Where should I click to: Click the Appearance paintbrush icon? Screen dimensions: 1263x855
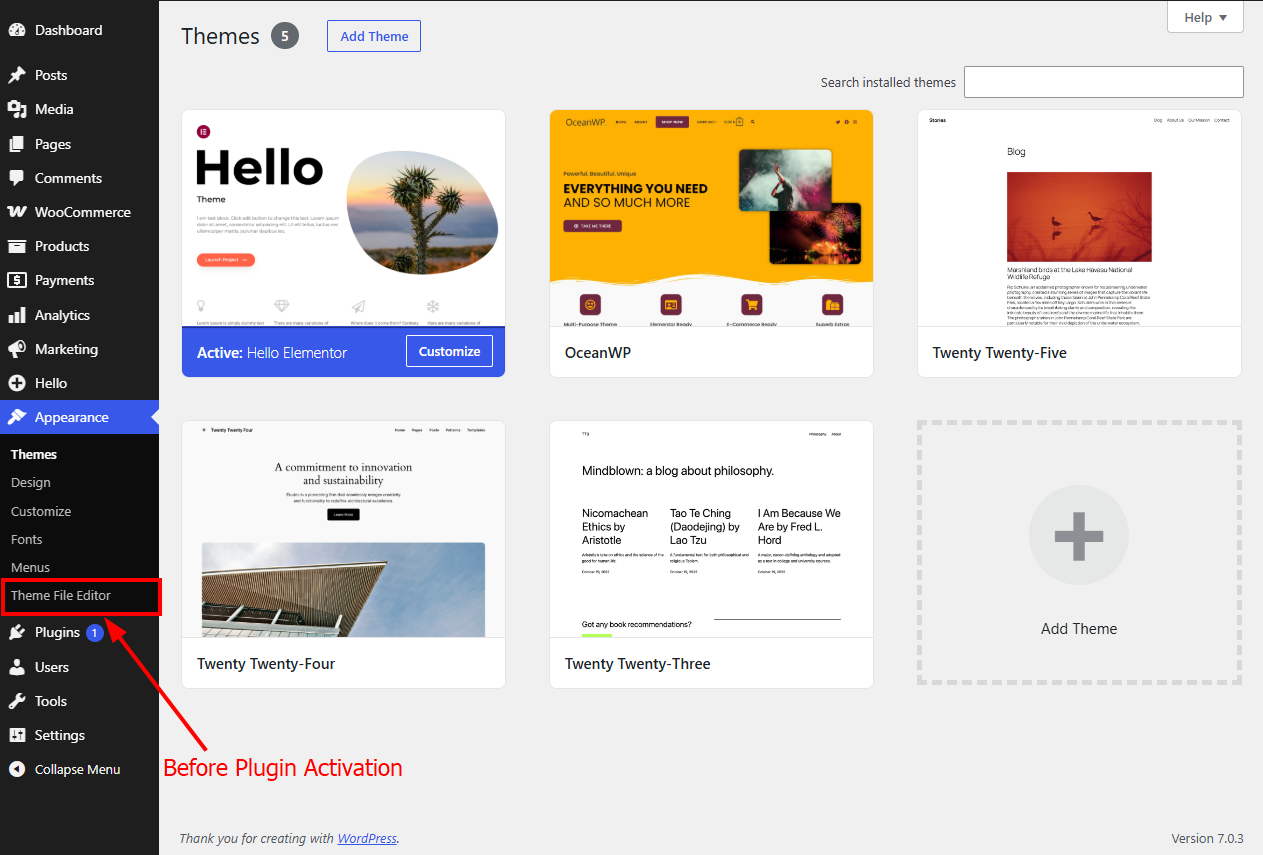17,417
